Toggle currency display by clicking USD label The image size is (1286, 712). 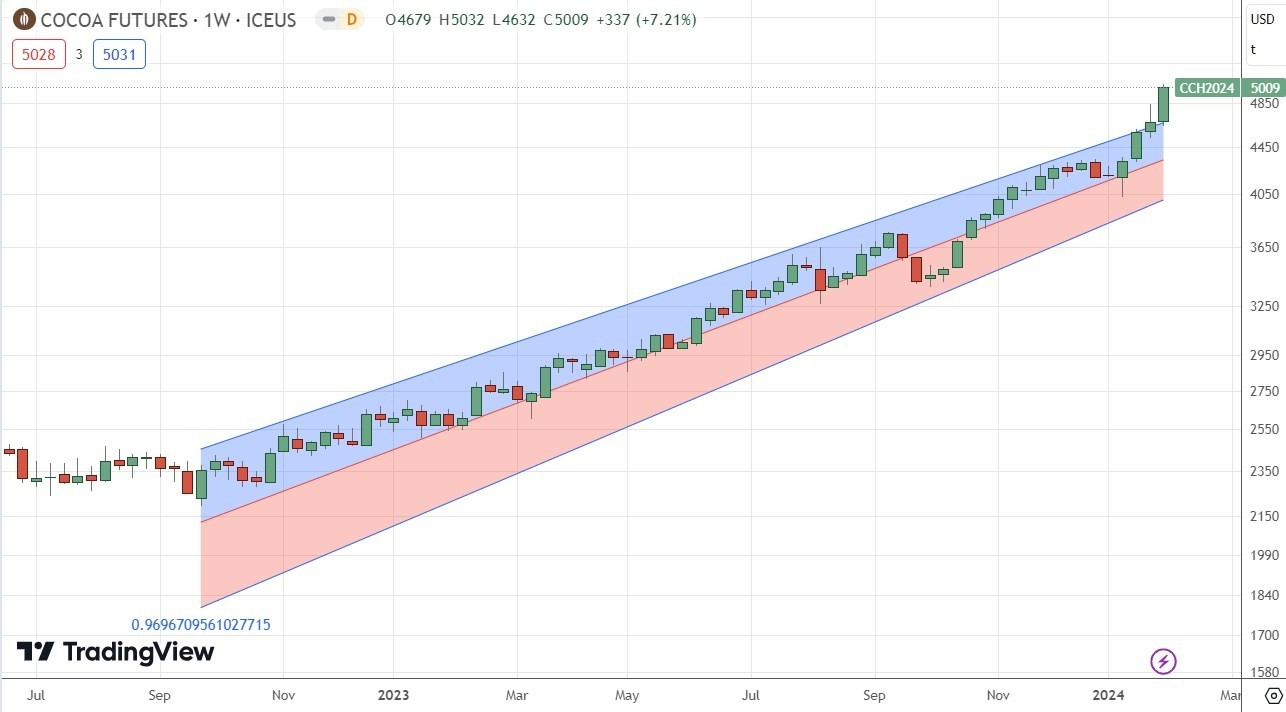point(1262,19)
